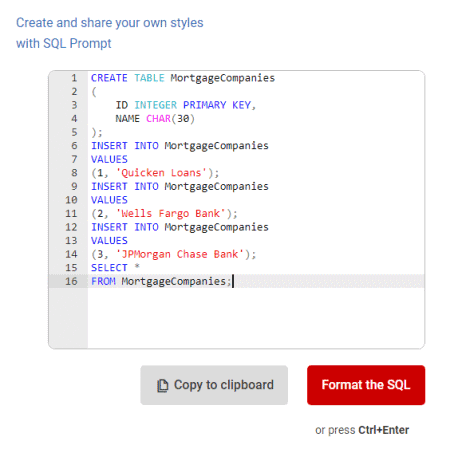Click the INSERT INTO statement on line 12
Image resolution: width=450 pixels, height=457 pixels.
coord(180,227)
